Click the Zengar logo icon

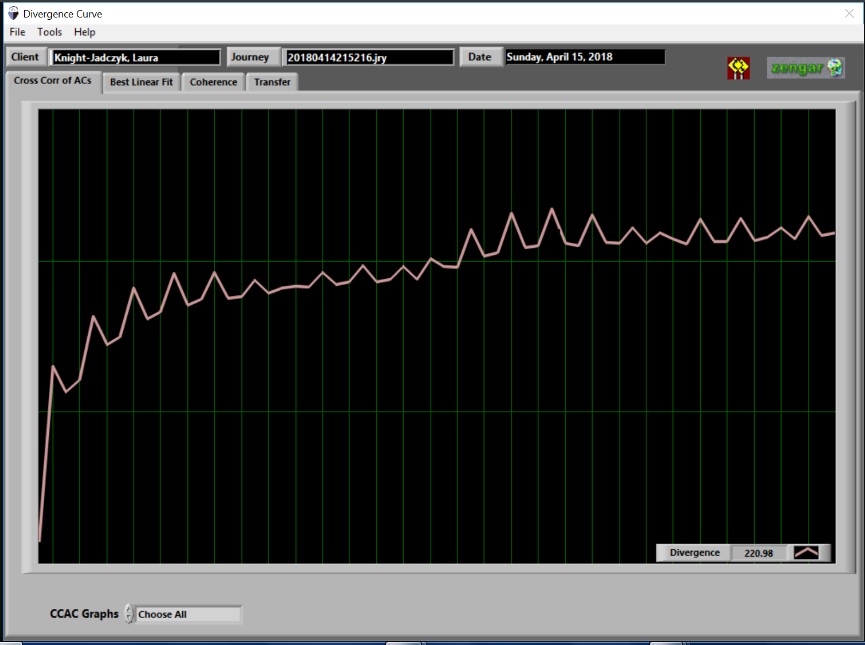click(805, 67)
